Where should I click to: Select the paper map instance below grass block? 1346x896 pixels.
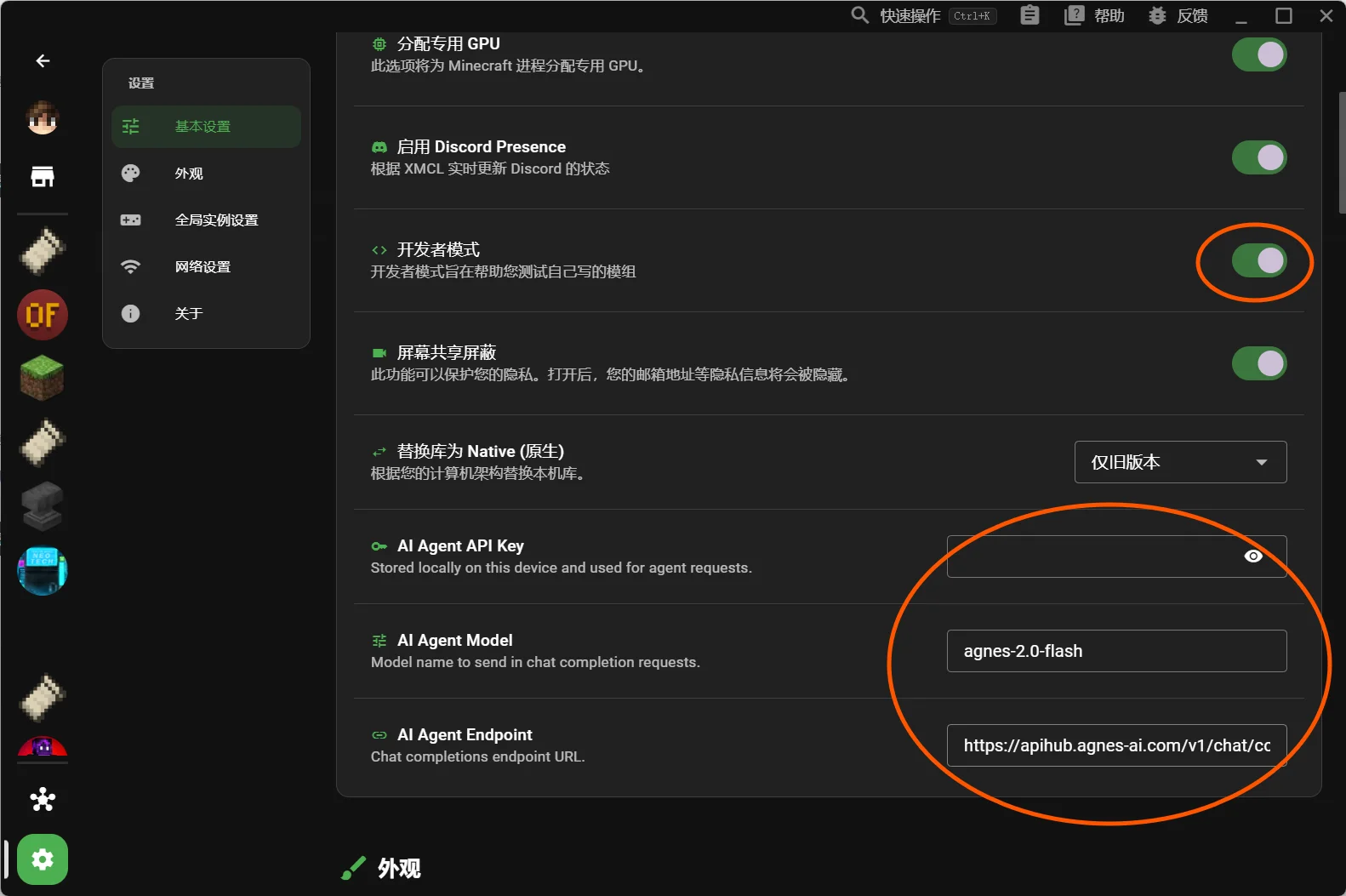tap(43, 442)
